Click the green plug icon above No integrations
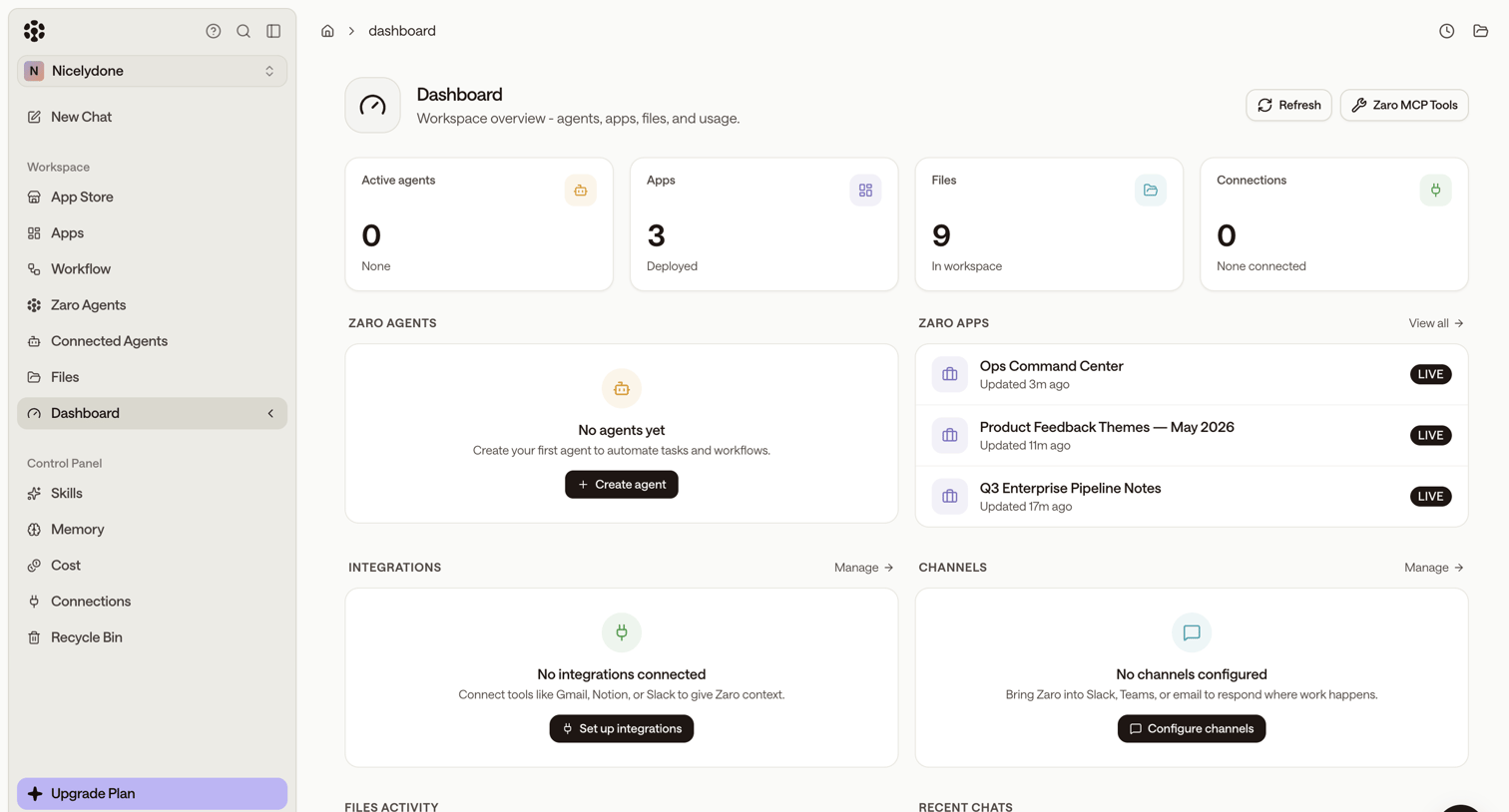 pos(621,632)
